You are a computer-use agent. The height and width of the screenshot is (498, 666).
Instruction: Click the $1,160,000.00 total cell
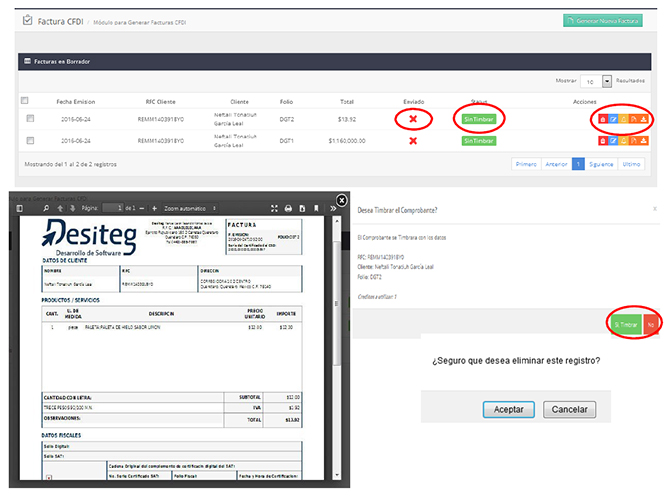[x=347, y=141]
